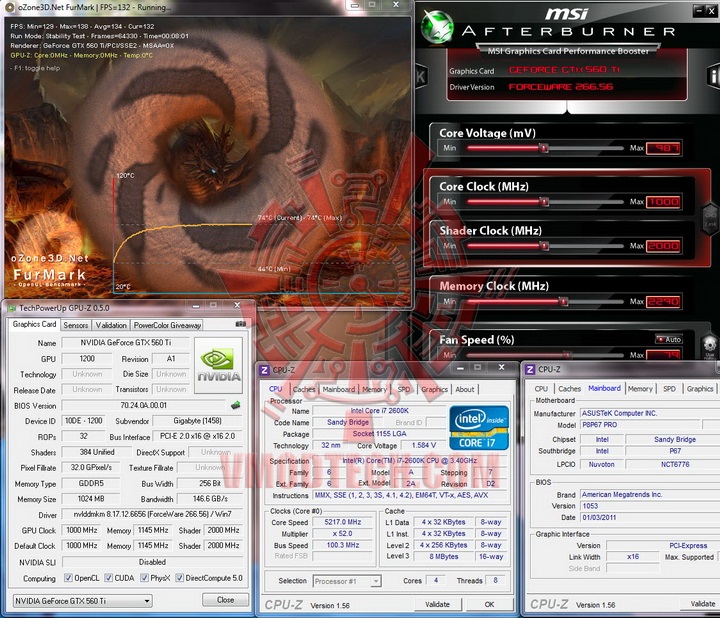Click the NVIDIA logo in GPU-Z

pos(219,365)
